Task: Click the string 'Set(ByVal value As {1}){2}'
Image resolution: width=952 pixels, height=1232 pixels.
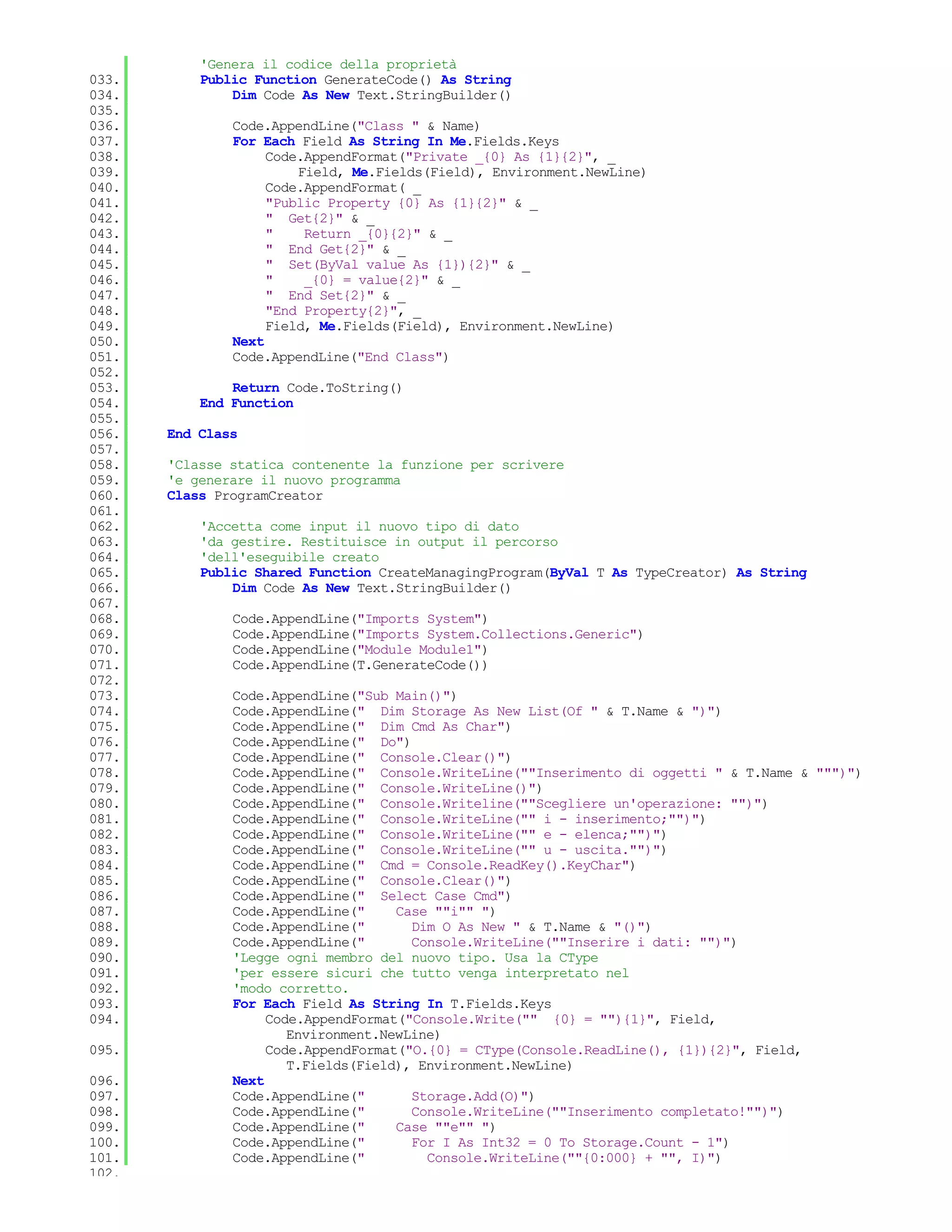Action: click(390, 265)
